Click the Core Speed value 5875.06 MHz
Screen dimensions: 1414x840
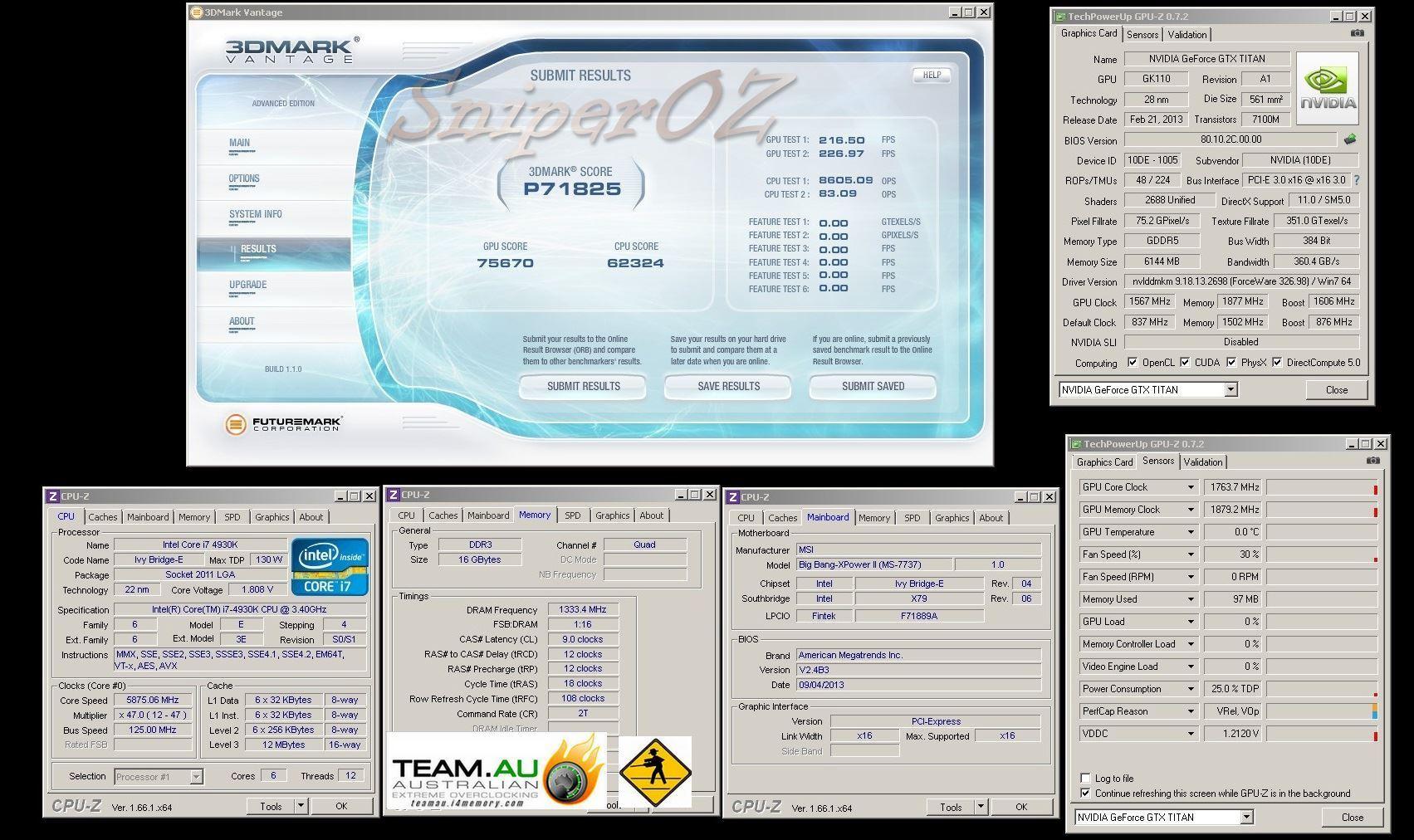tap(153, 700)
